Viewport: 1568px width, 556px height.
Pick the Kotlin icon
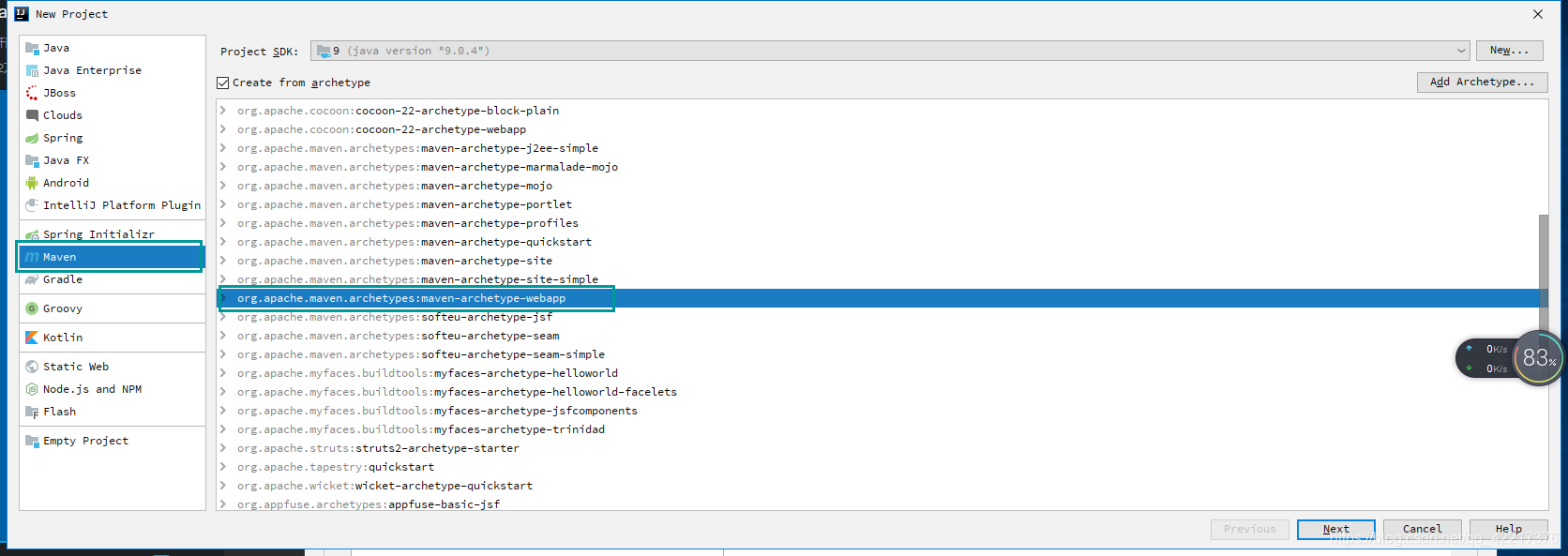(x=32, y=338)
